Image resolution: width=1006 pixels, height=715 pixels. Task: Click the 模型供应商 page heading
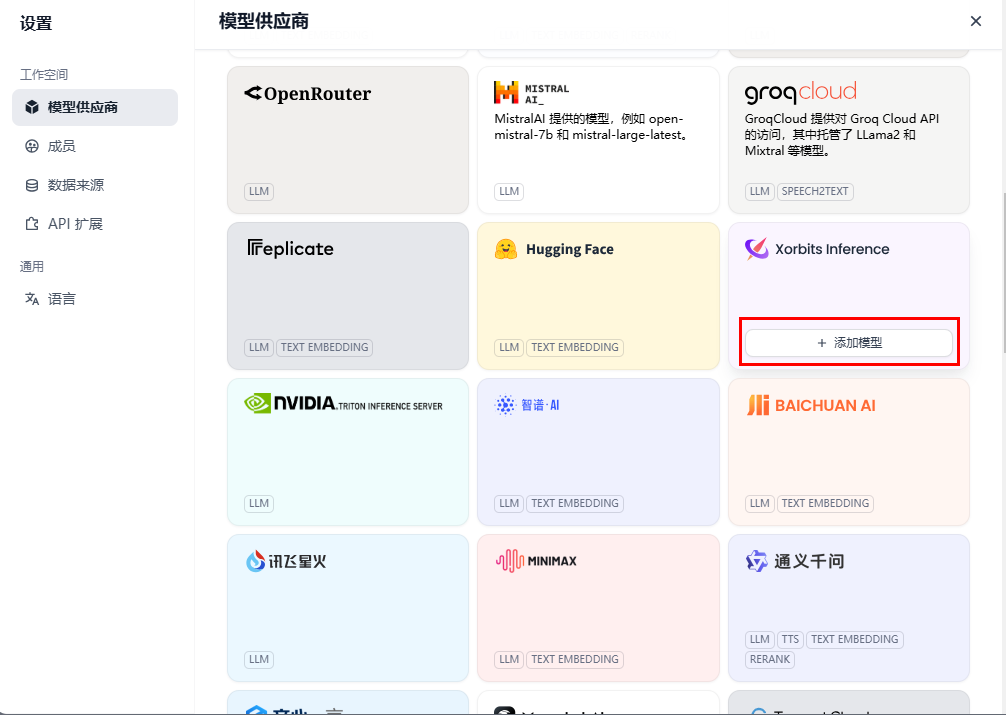click(264, 21)
